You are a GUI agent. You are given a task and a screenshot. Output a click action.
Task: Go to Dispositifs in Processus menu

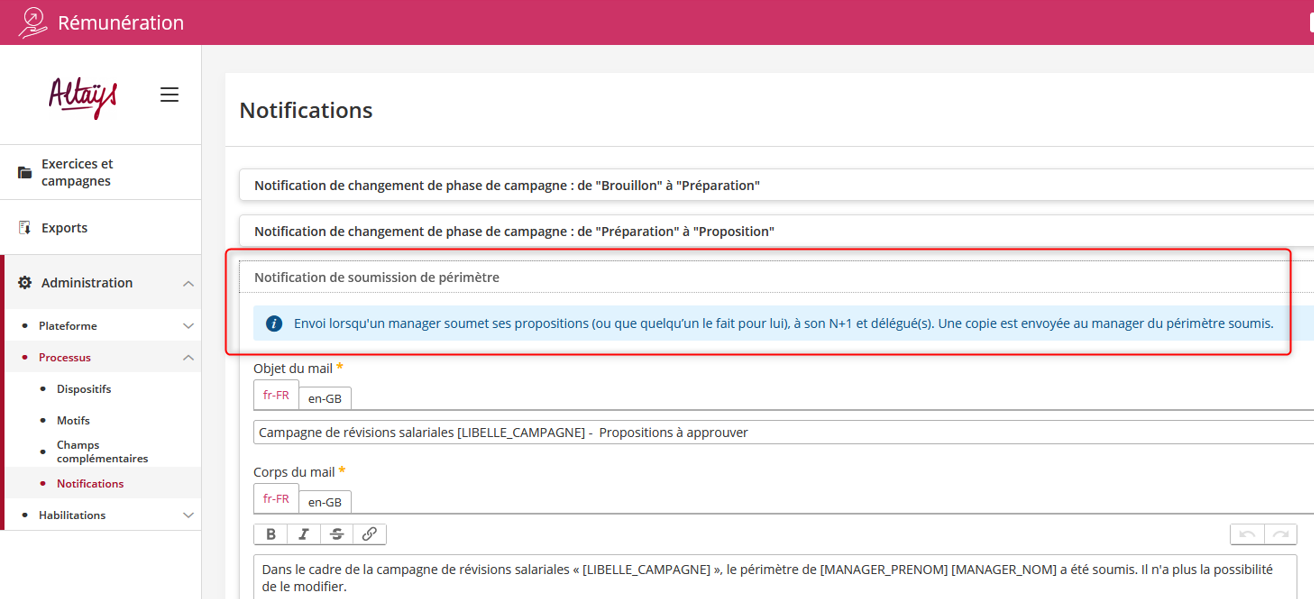click(84, 389)
